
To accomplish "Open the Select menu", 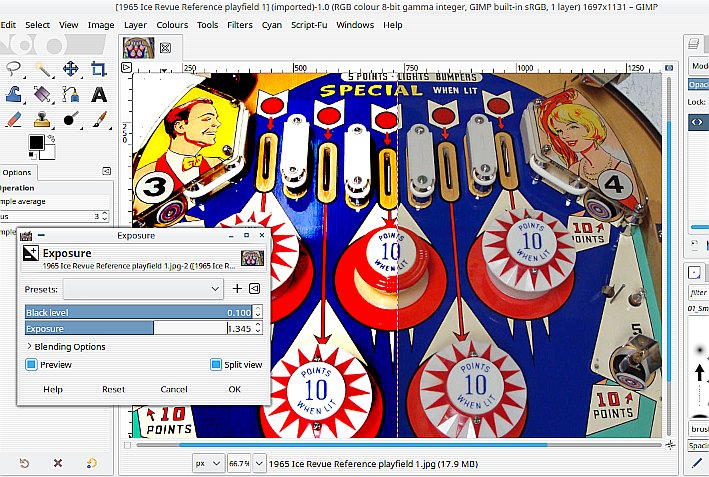I will [37, 25].
